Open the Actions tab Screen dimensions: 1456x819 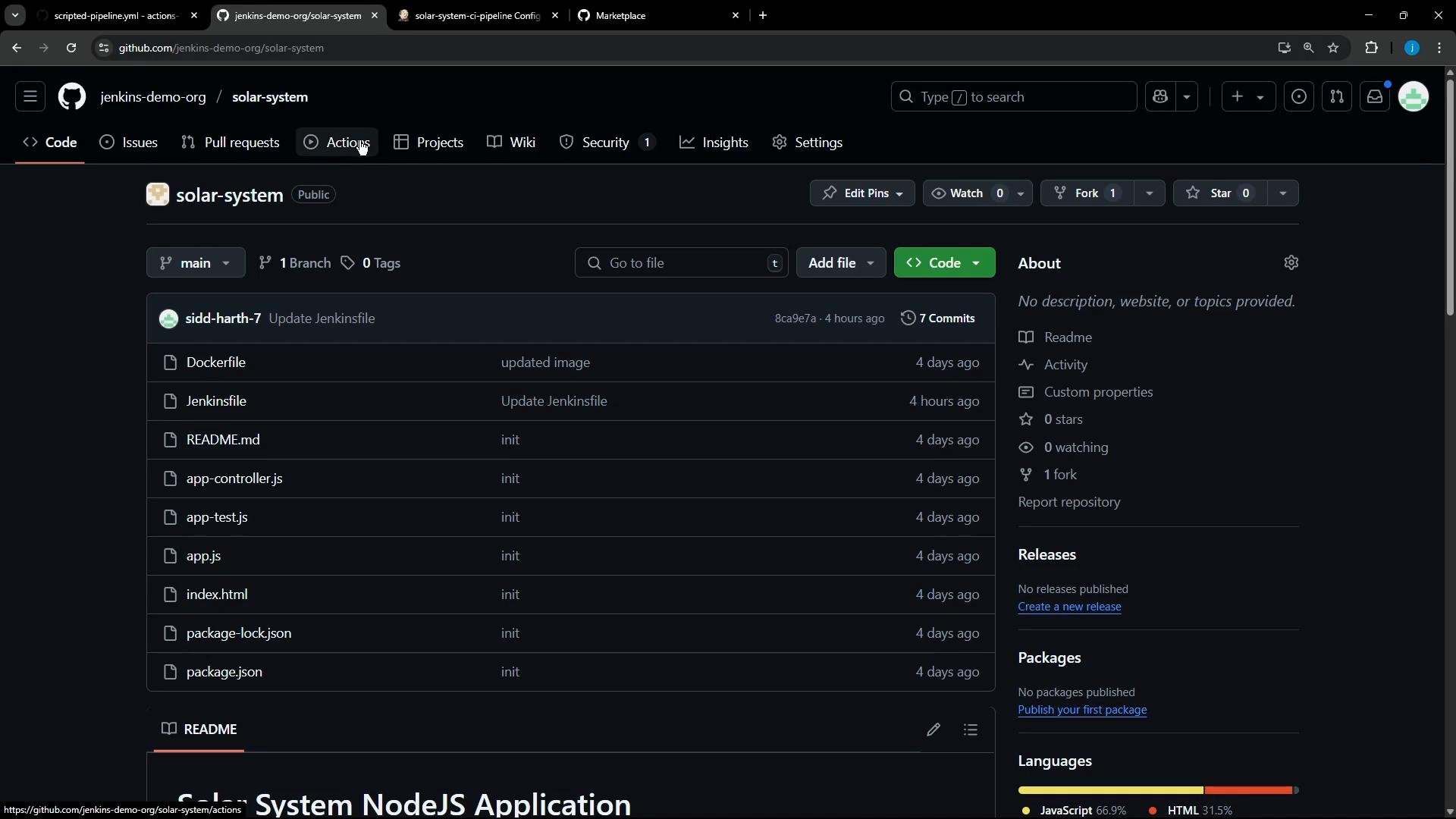337,143
